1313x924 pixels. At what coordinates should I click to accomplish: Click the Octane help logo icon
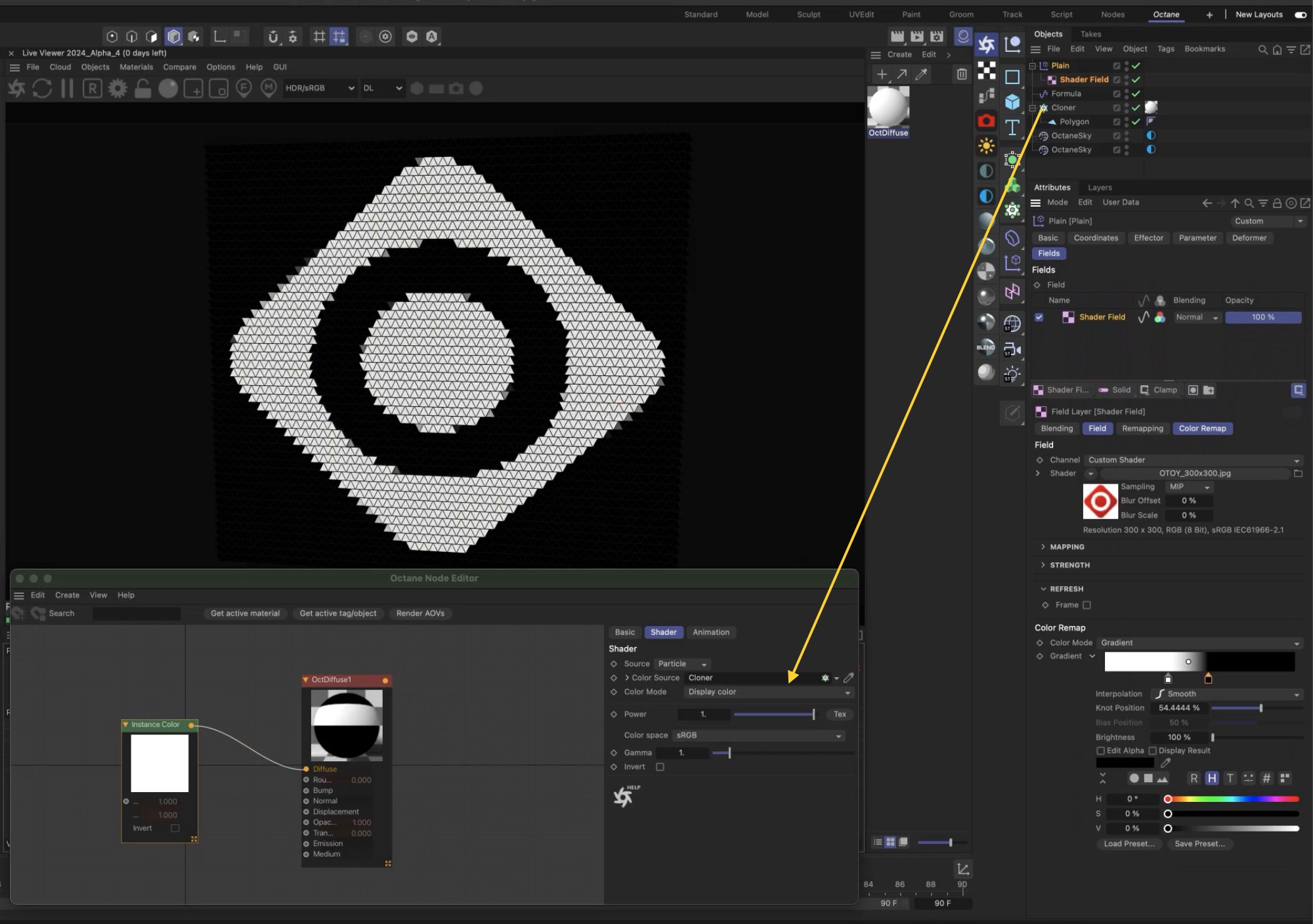(624, 796)
